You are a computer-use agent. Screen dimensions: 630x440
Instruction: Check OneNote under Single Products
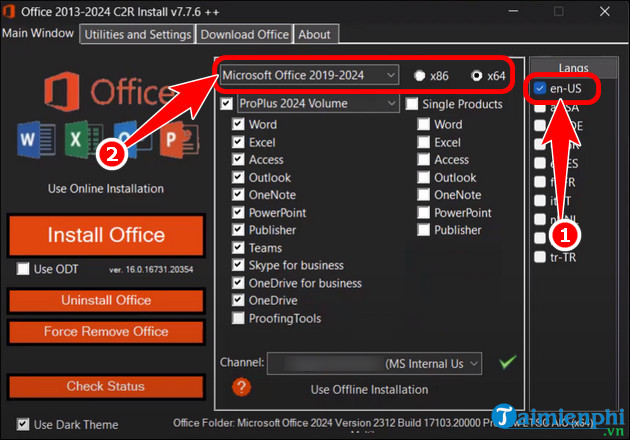coord(423,195)
